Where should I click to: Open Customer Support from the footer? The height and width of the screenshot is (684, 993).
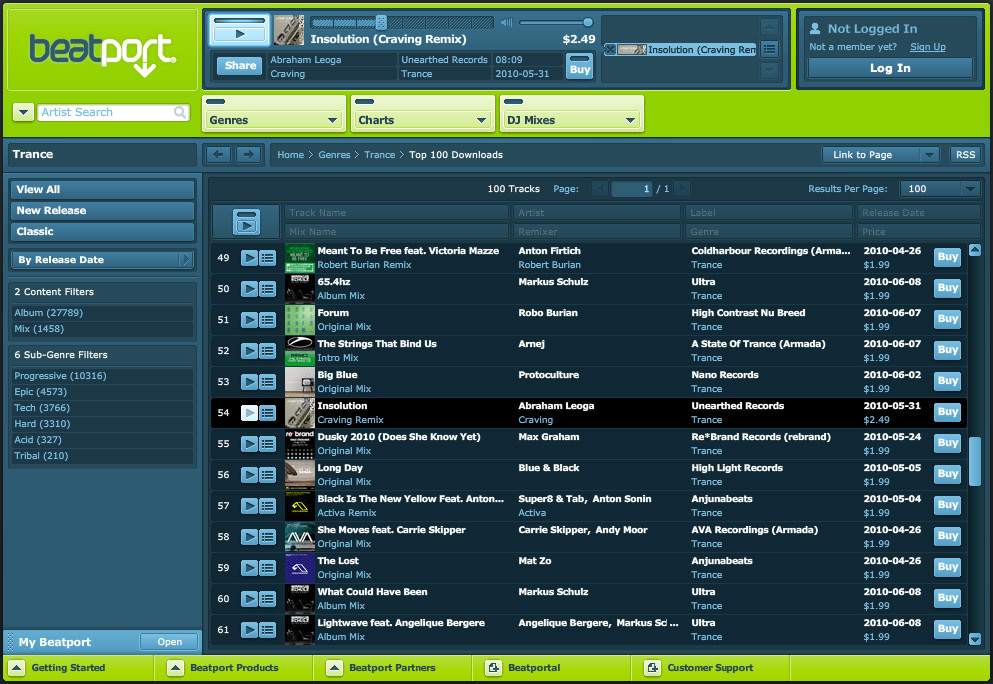(699, 668)
